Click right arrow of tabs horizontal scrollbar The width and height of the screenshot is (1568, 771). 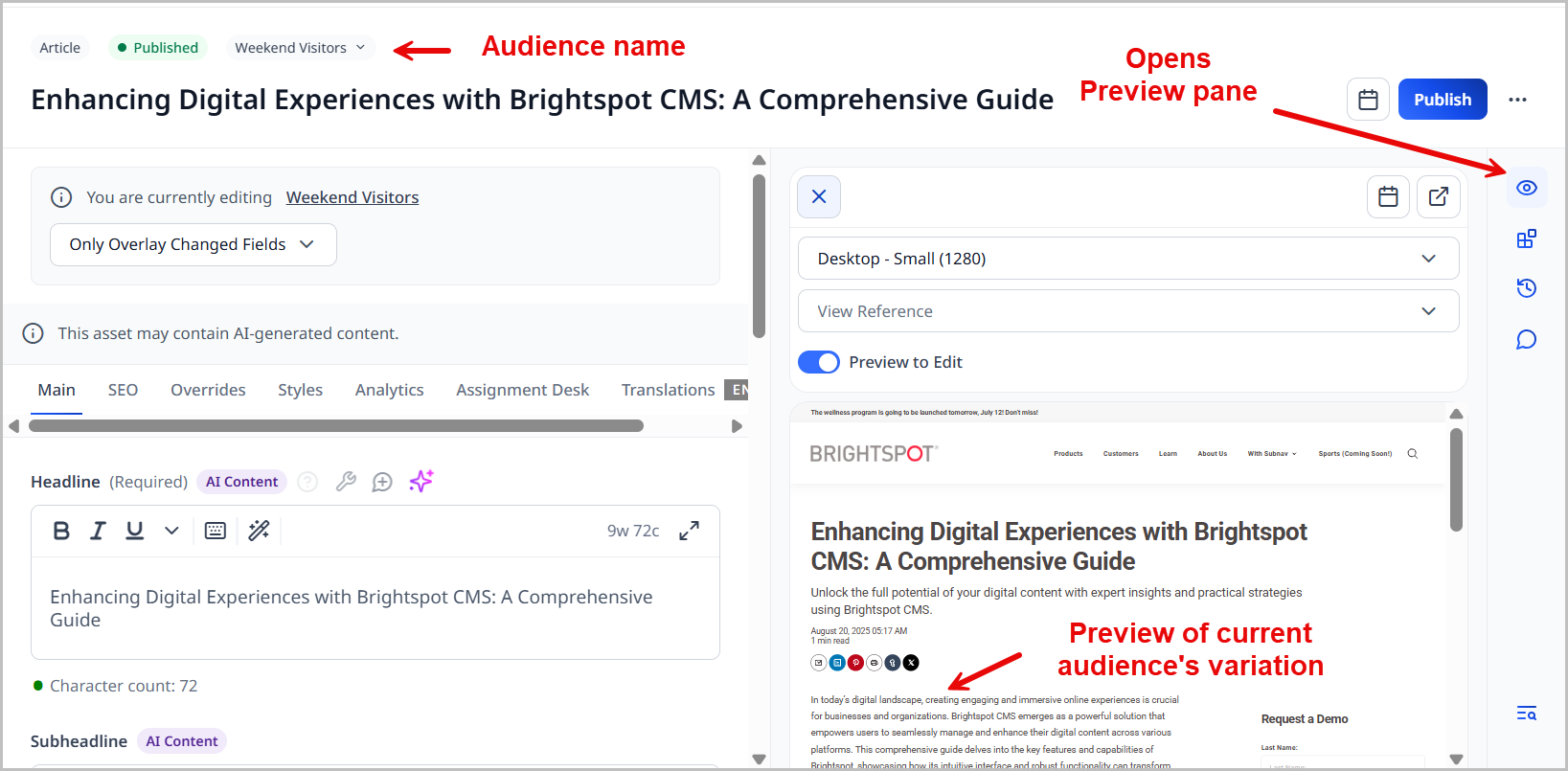tap(737, 426)
